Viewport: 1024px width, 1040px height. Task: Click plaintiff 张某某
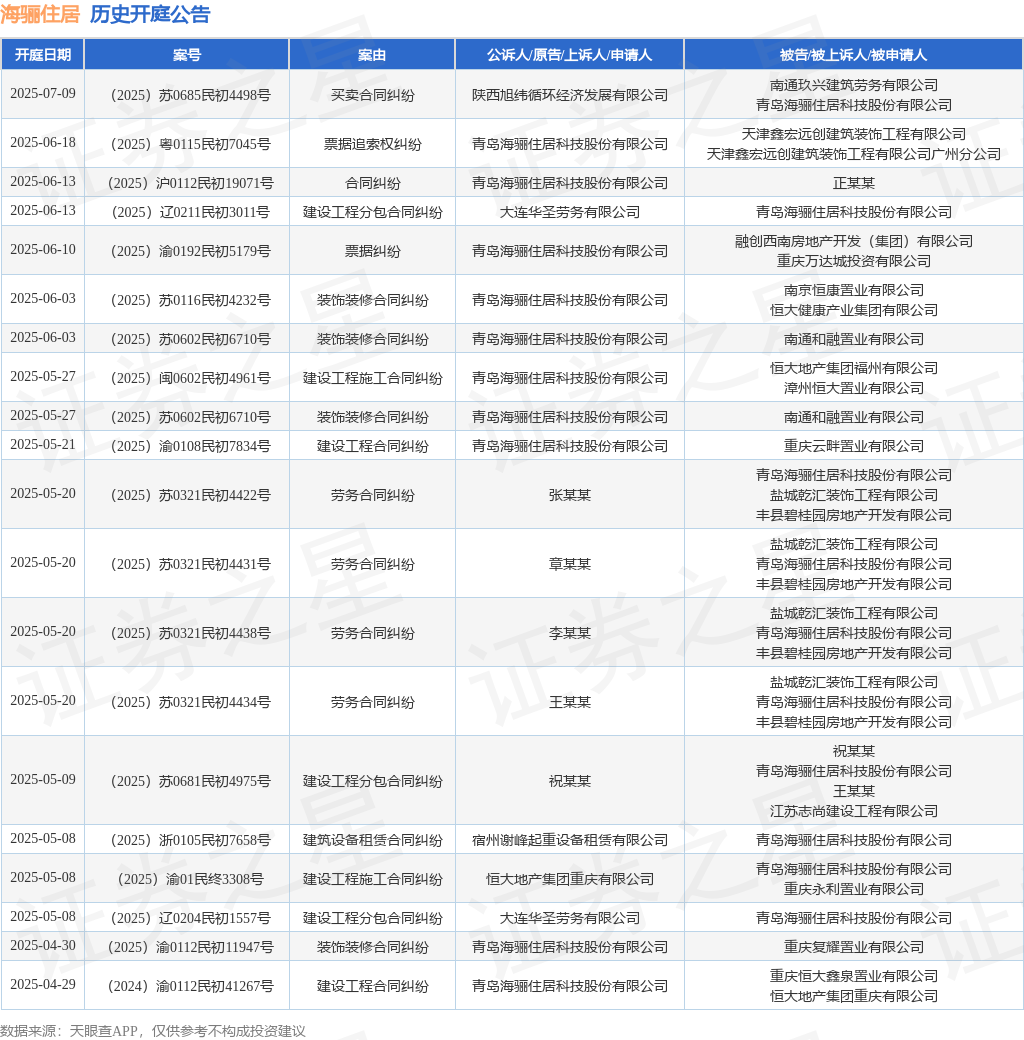(569, 495)
